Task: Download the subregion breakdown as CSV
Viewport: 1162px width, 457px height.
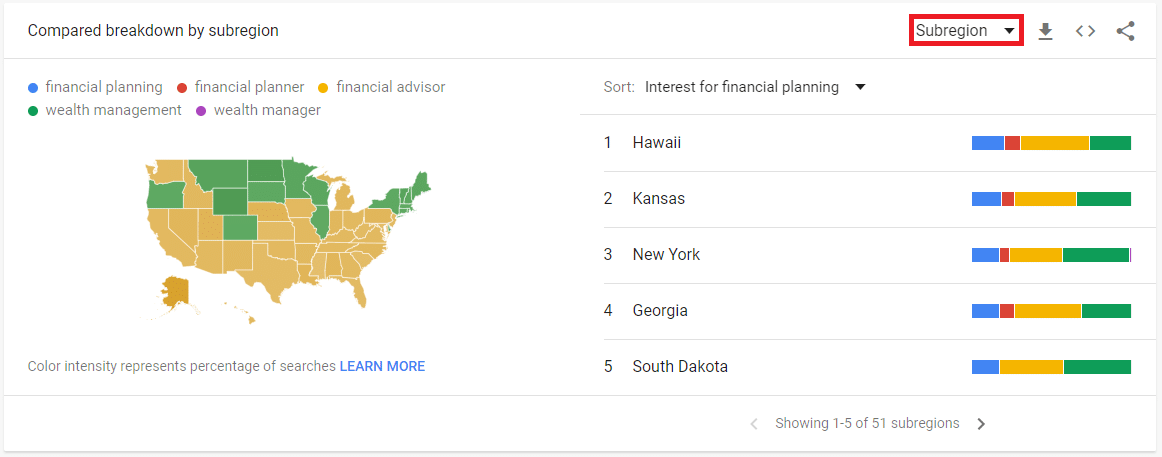Action: (x=1045, y=31)
